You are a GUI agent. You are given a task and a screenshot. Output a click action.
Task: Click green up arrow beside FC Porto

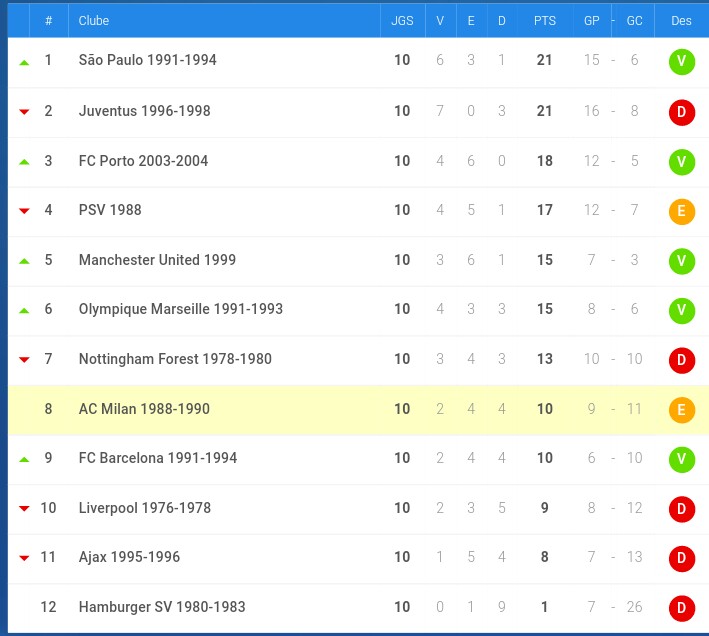[x=24, y=162]
